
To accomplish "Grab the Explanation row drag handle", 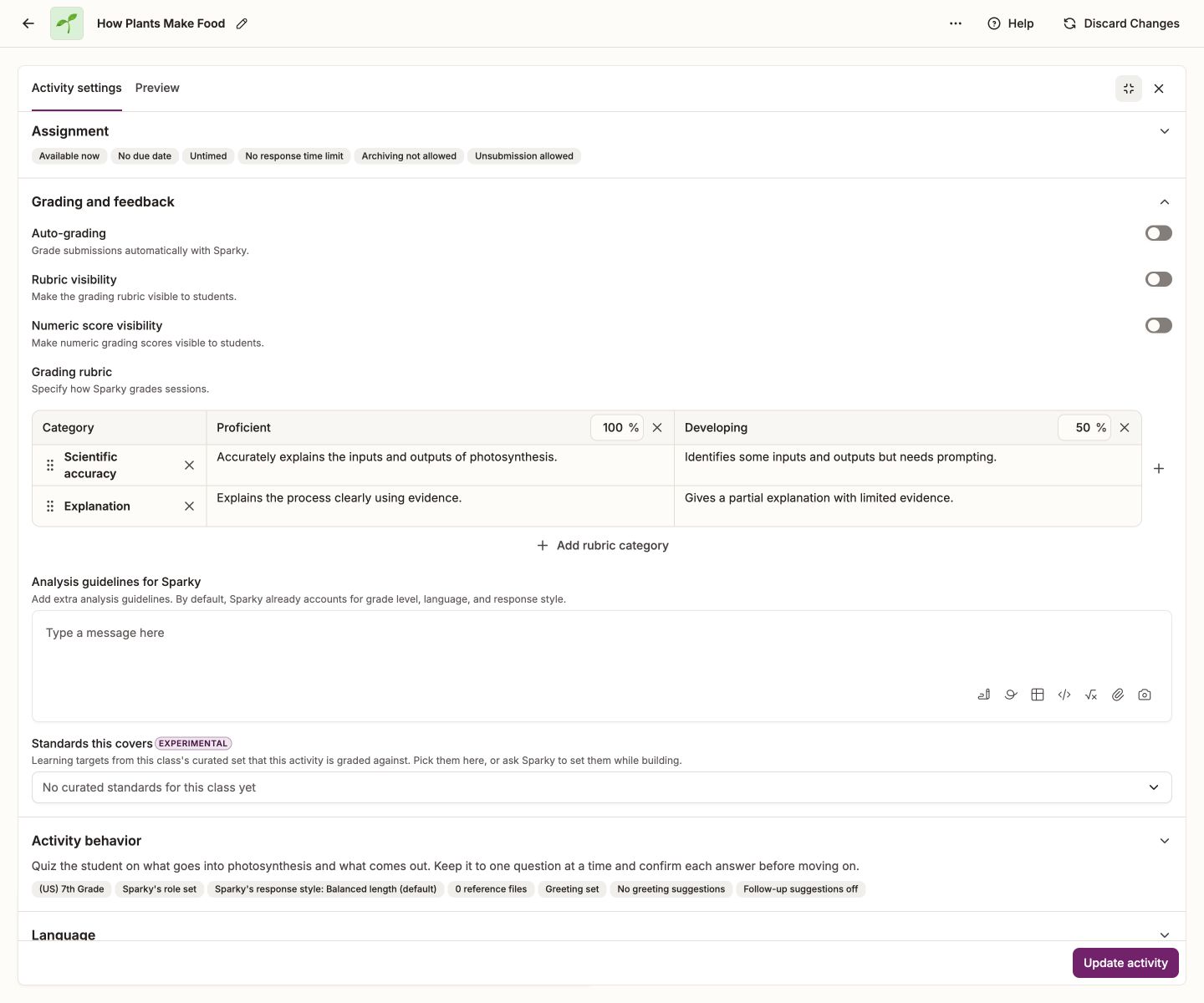I will coord(50,507).
